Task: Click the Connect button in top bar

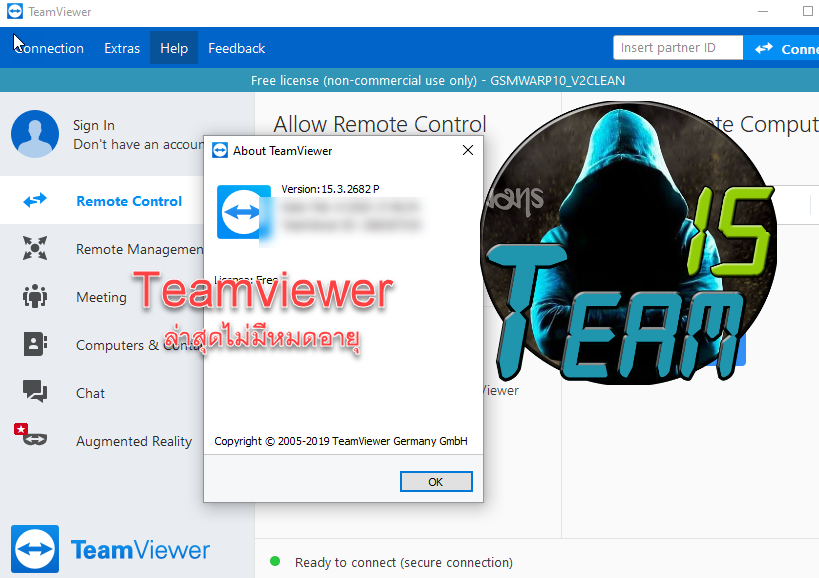Action: (783, 49)
